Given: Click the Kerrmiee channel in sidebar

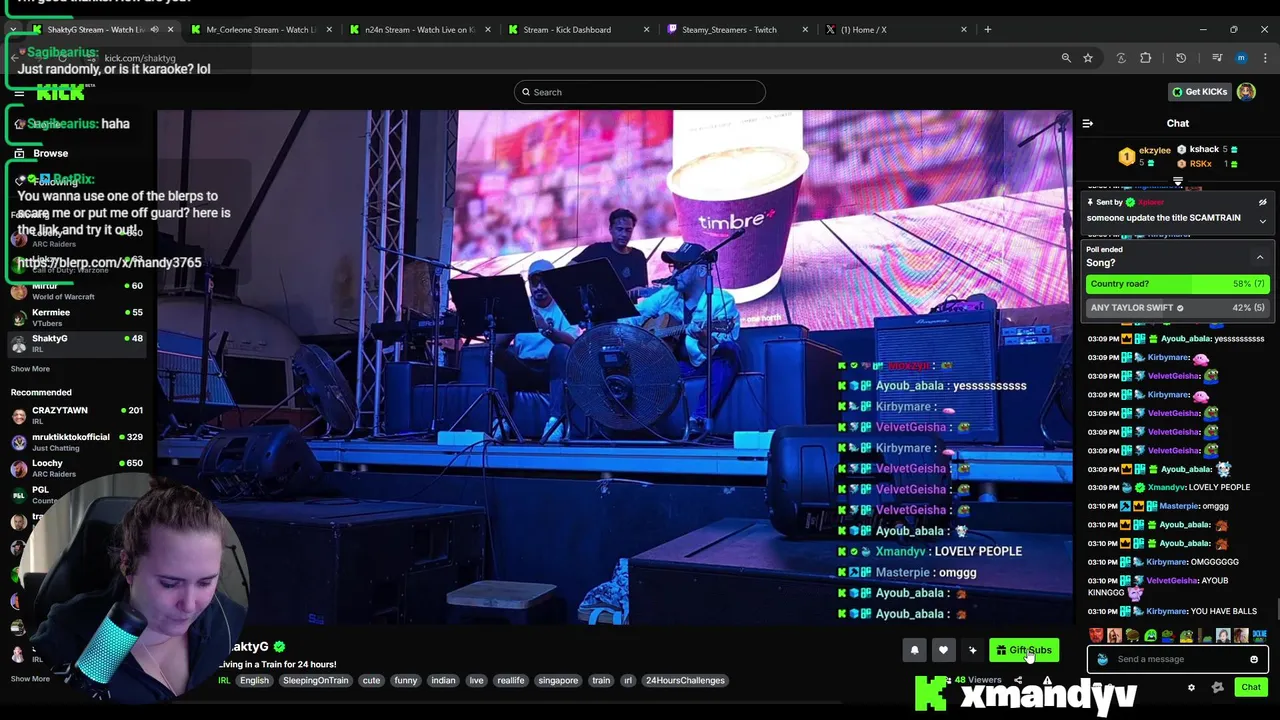Looking at the screenshot, I should [x=78, y=316].
